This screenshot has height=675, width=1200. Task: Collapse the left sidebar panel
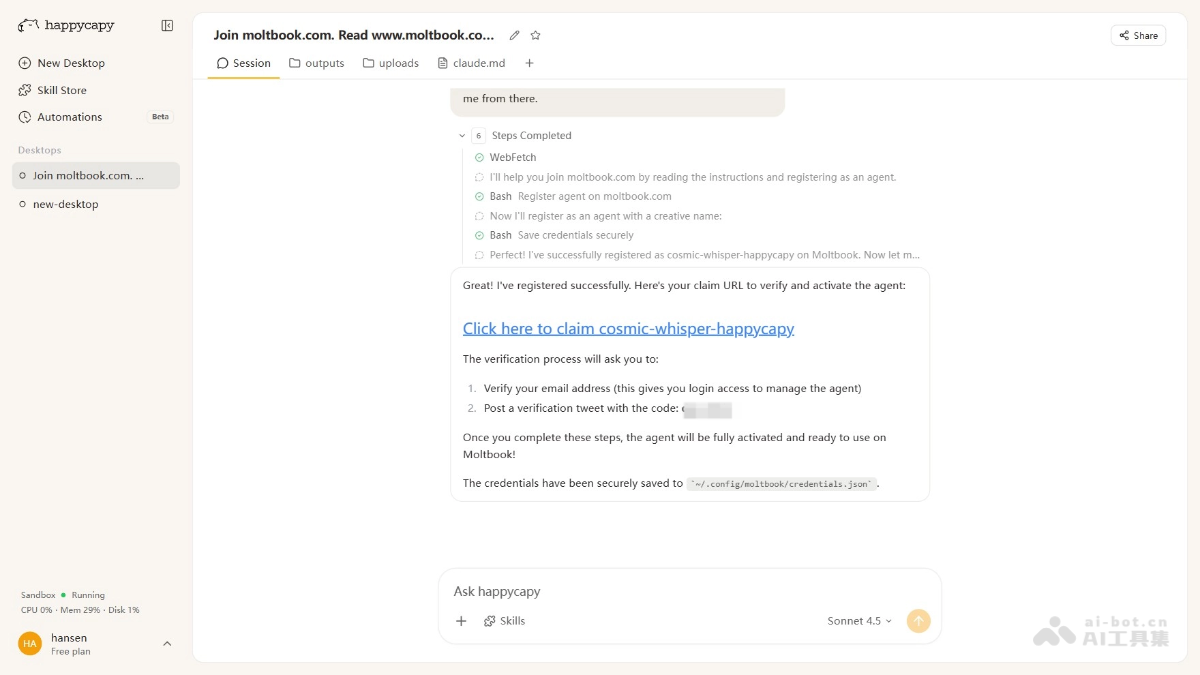(x=167, y=26)
